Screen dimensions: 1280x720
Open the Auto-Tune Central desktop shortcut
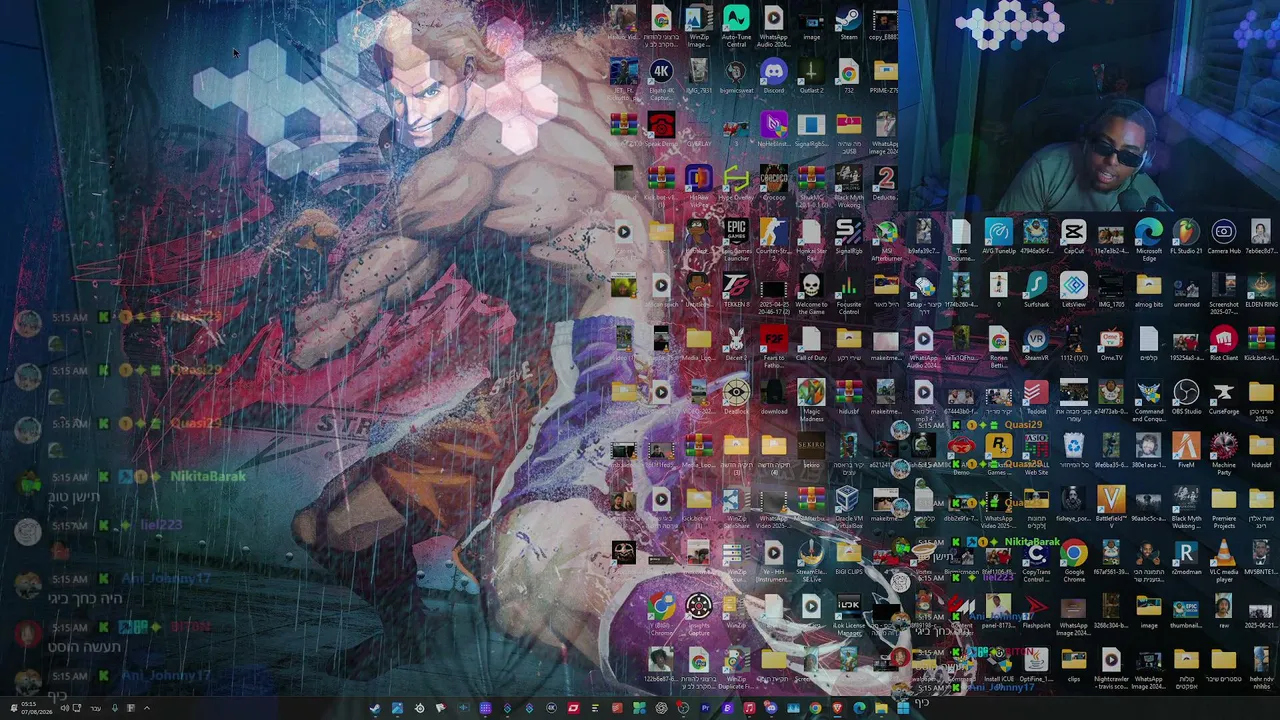736,27
